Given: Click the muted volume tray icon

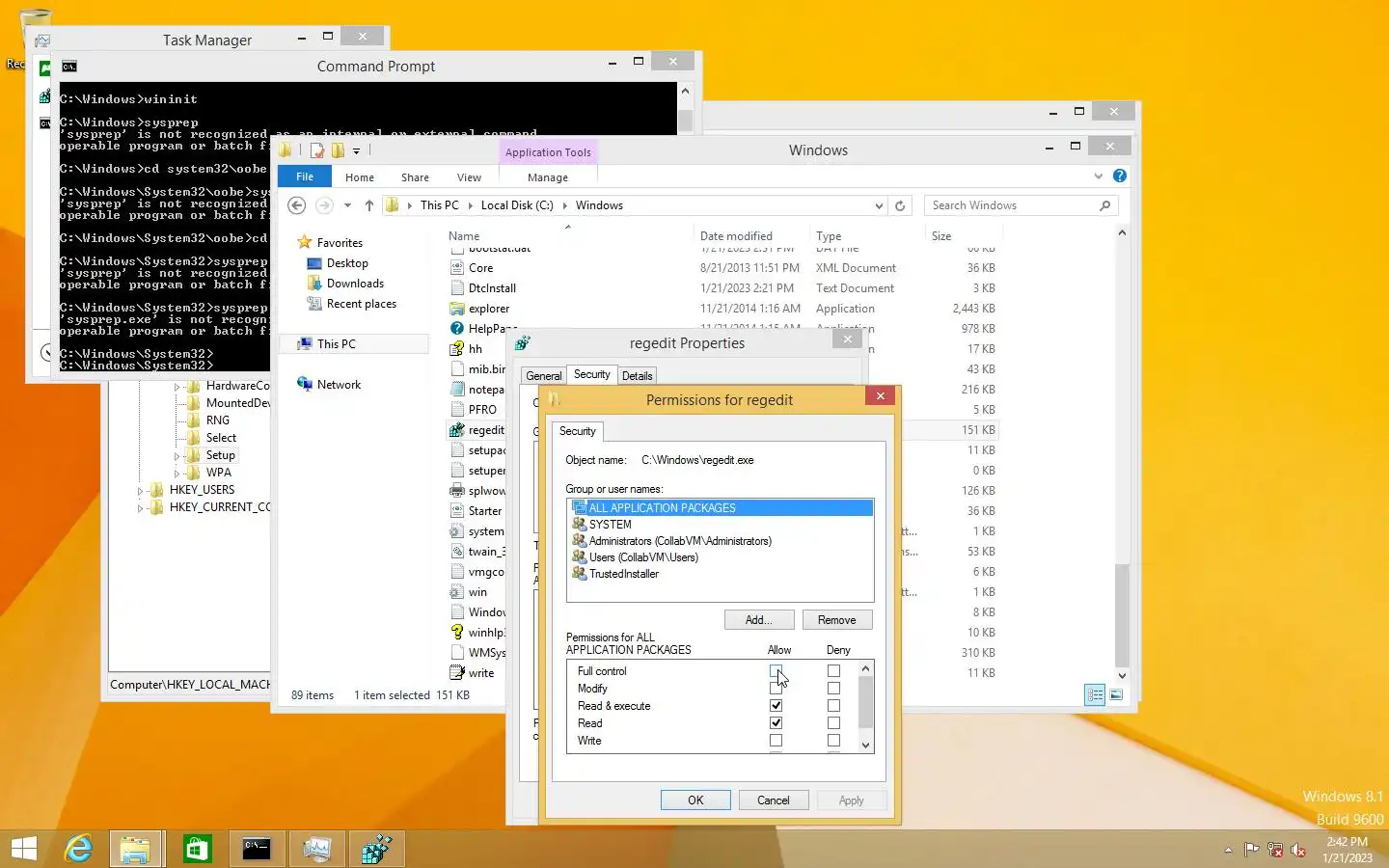Looking at the screenshot, I should click(1298, 850).
